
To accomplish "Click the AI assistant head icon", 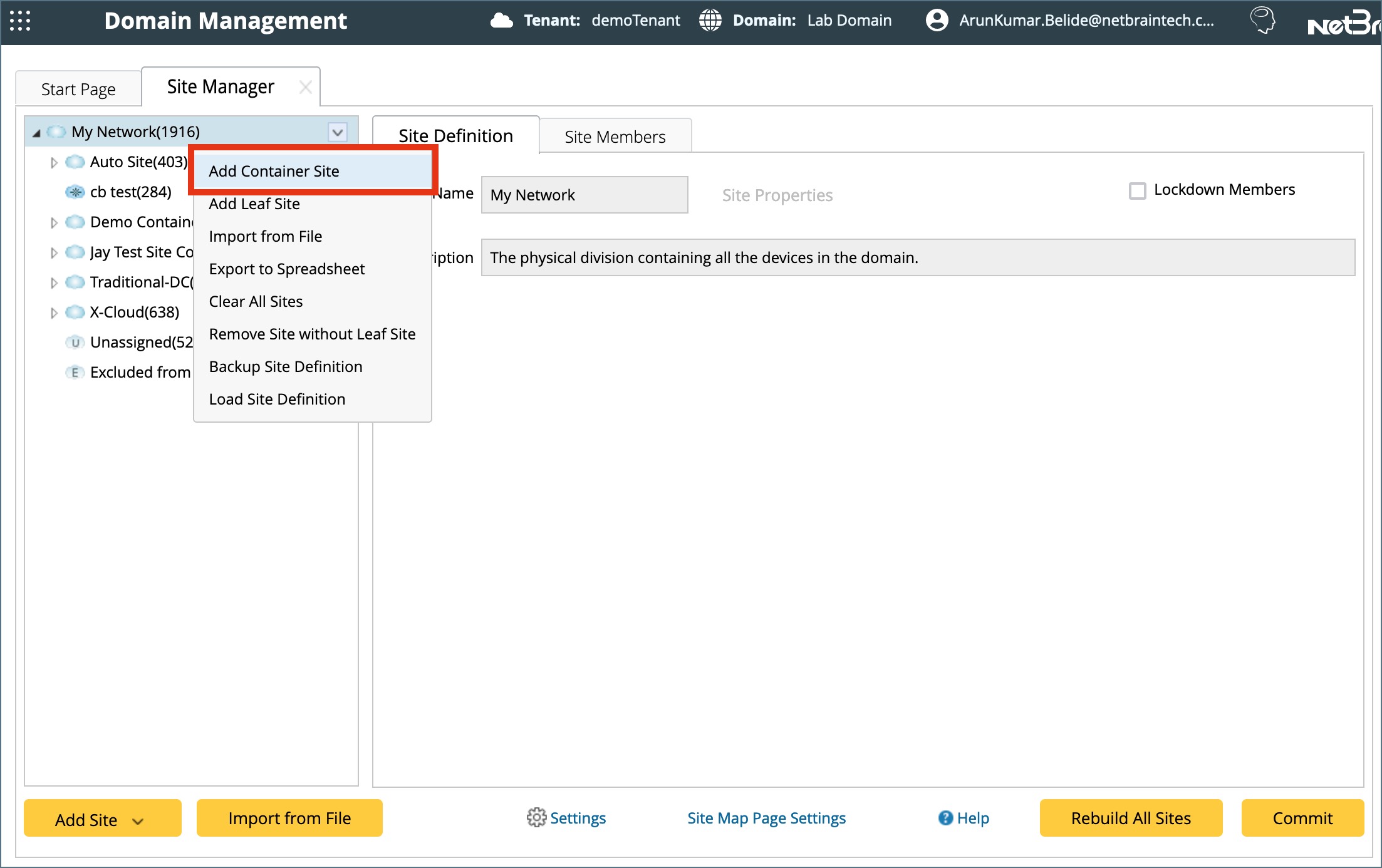I will pos(1262,21).
